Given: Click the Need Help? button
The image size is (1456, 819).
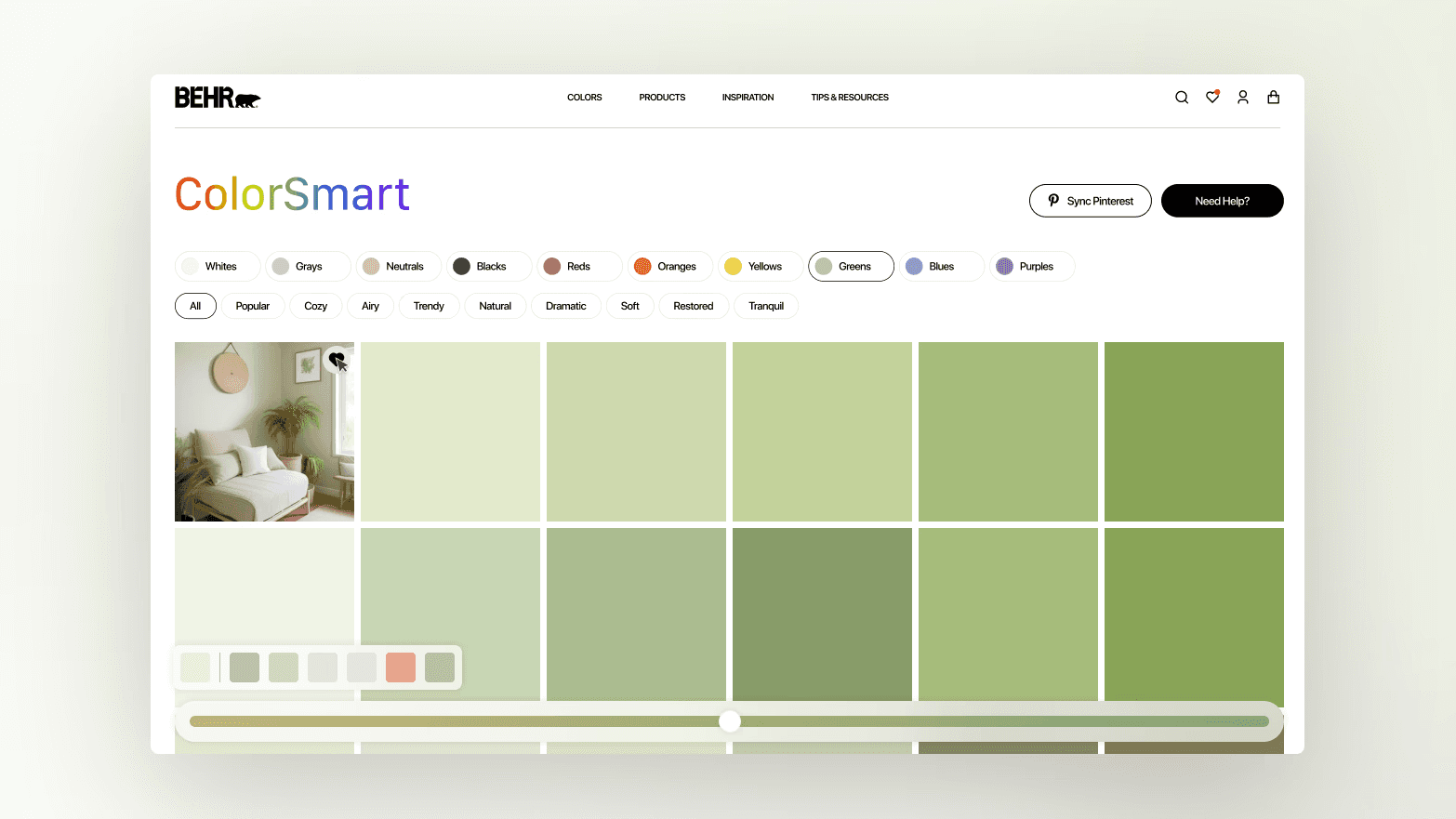Looking at the screenshot, I should coord(1223,201).
